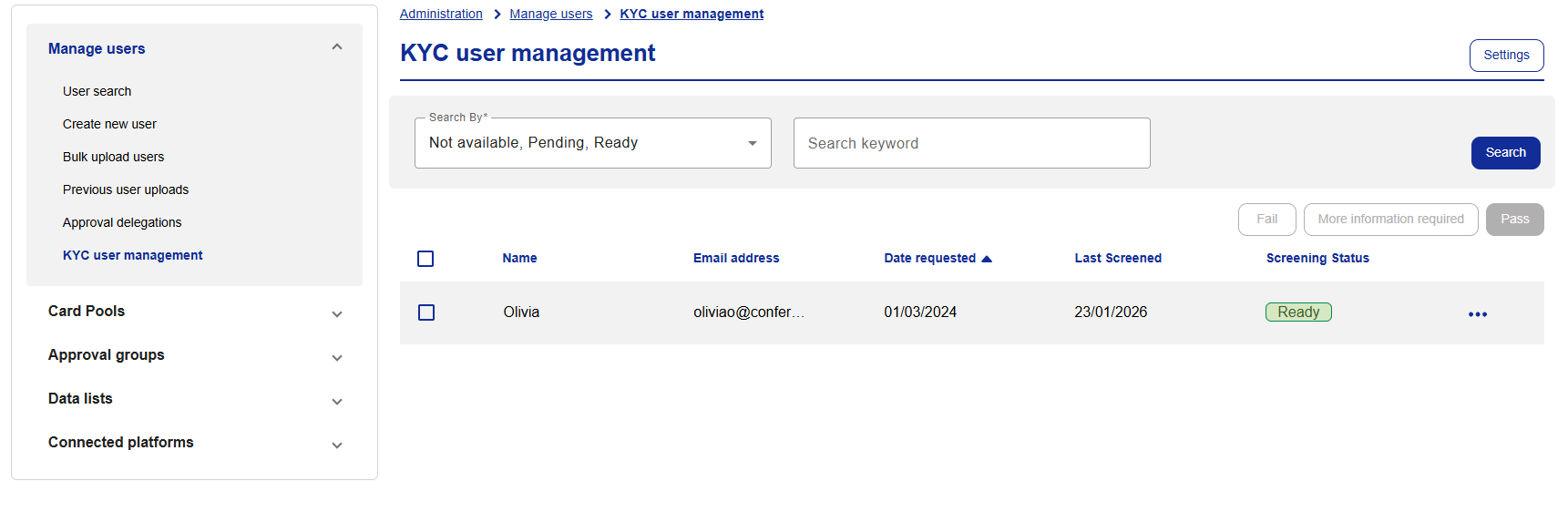1568x512 pixels.
Task: Click the Settings button
Action: (1506, 56)
